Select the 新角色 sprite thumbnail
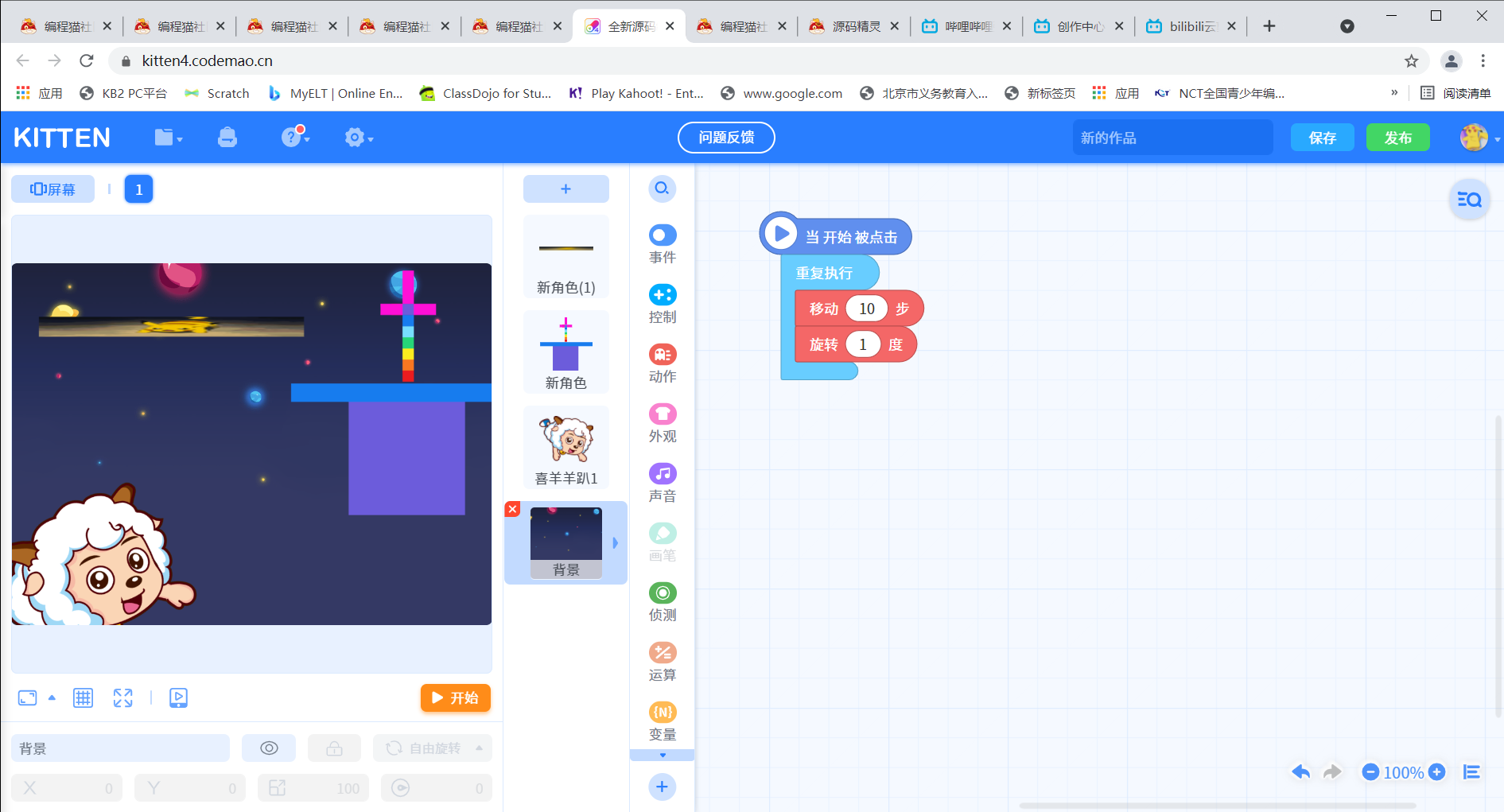This screenshot has width=1504, height=812. [x=565, y=352]
